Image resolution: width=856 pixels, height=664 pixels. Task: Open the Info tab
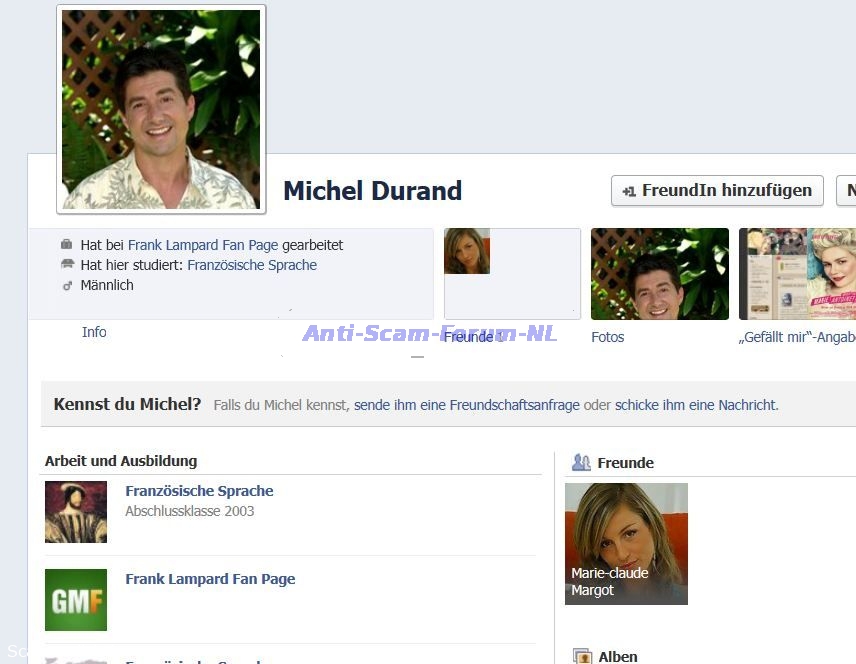tap(94, 332)
